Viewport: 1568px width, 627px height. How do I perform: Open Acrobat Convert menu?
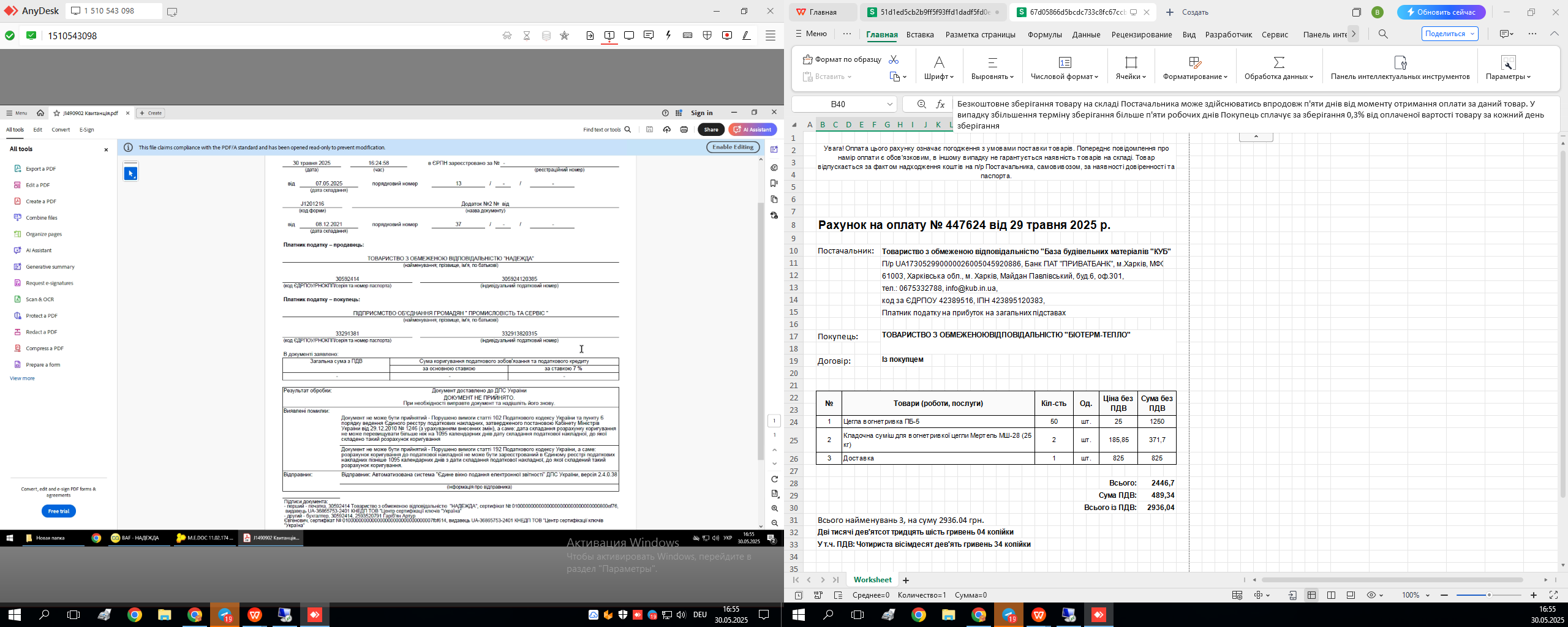click(x=61, y=130)
